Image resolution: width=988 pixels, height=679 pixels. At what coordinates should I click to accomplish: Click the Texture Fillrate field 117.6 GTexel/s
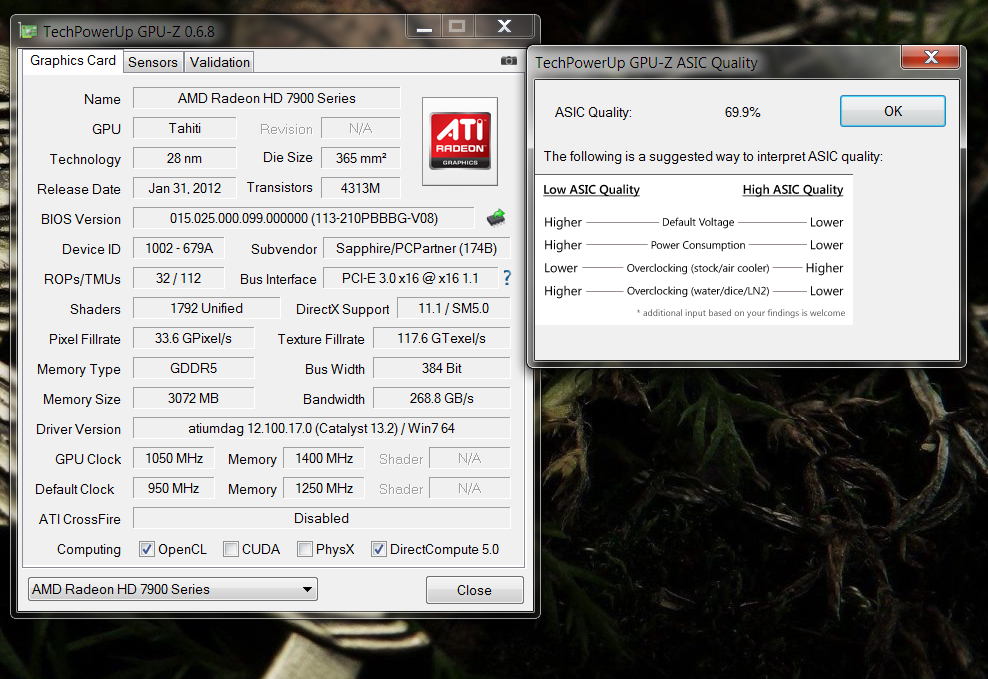pyautogui.click(x=442, y=339)
